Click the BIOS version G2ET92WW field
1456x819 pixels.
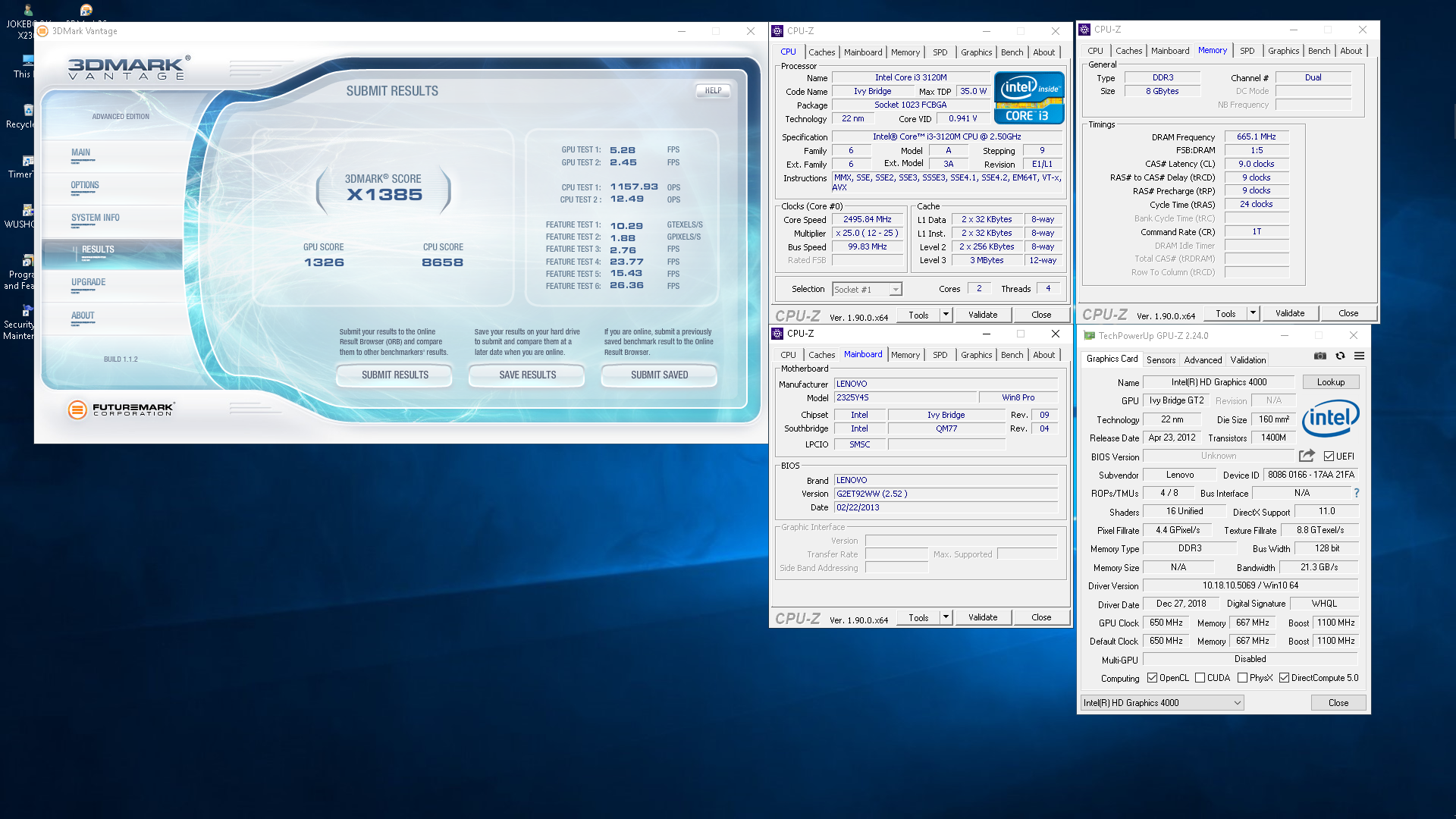(946, 494)
